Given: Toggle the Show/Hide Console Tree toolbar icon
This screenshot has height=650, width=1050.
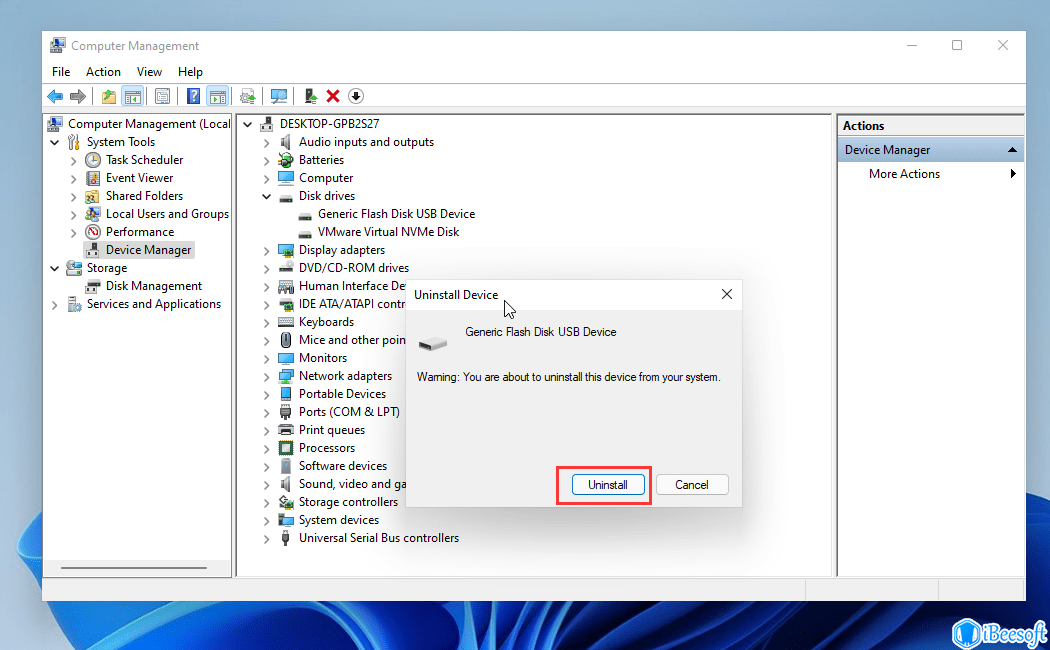Looking at the screenshot, I should click(x=133, y=96).
